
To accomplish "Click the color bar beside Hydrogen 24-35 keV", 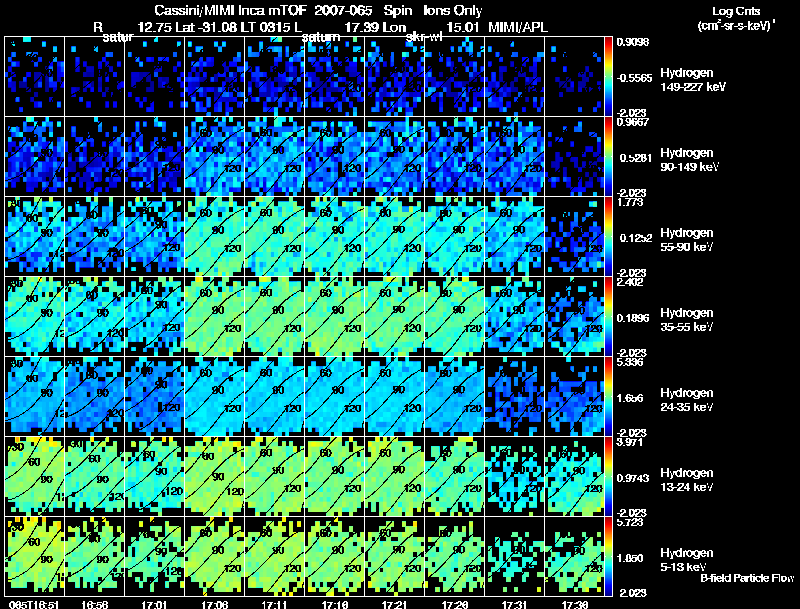I will pyautogui.click(x=608, y=397).
